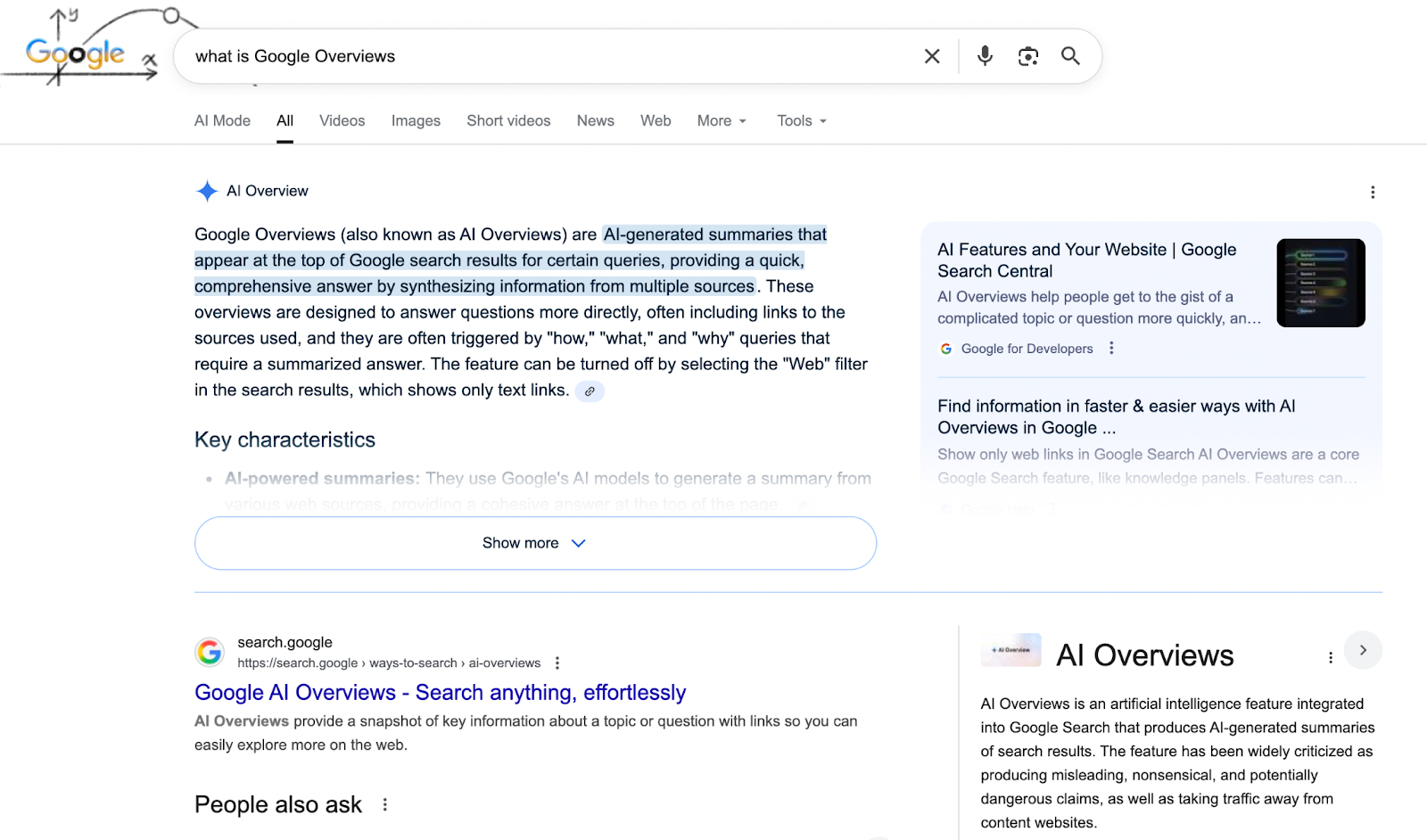
Task: Click the source link chip after the summary paragraph
Action: (x=590, y=391)
